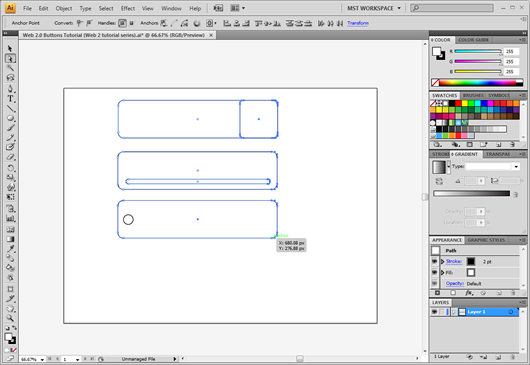Open the Effect menu
530x365 pixels.
click(128, 8)
